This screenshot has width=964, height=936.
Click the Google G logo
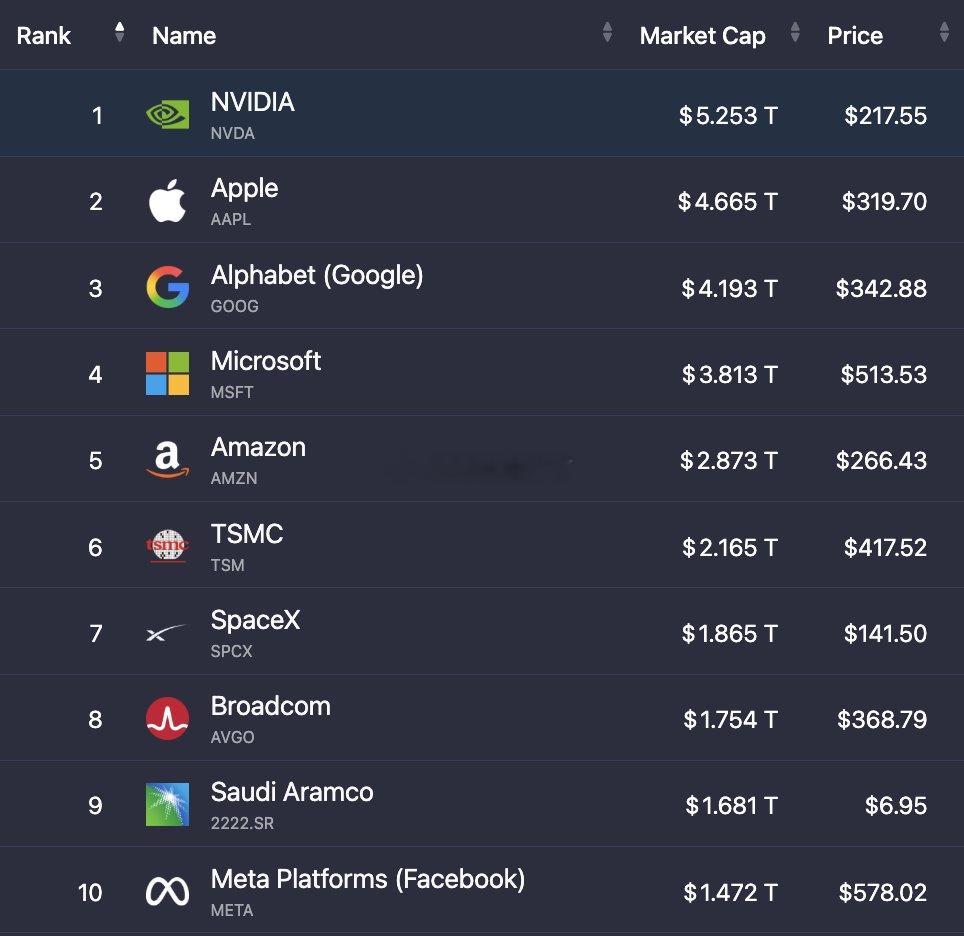coord(167,287)
